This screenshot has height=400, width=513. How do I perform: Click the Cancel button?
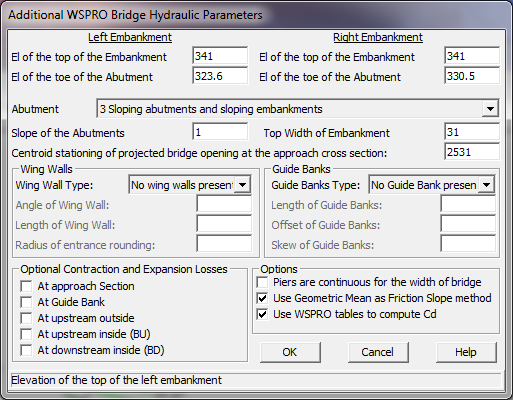(378, 352)
